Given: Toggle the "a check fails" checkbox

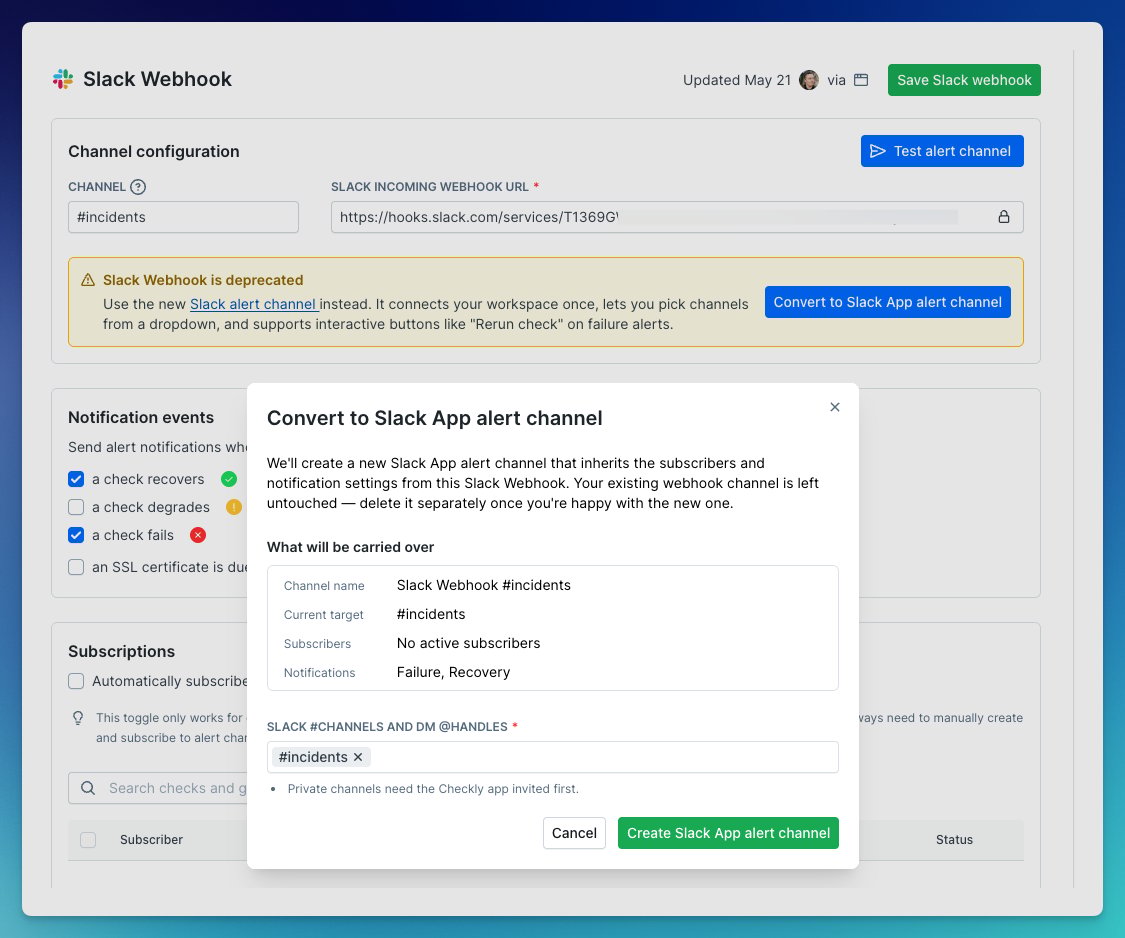Looking at the screenshot, I should [x=76, y=535].
